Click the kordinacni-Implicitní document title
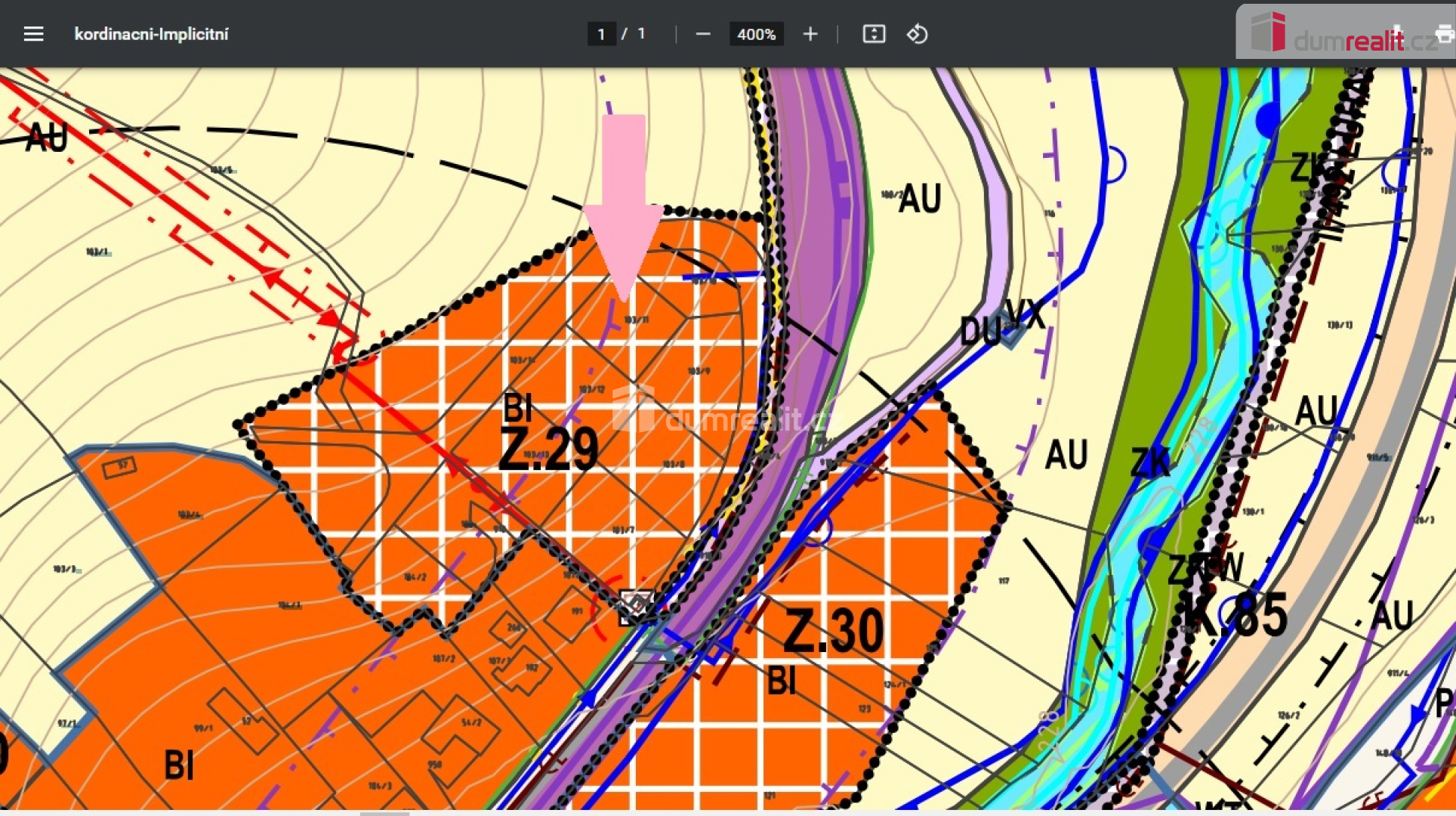 [151, 34]
